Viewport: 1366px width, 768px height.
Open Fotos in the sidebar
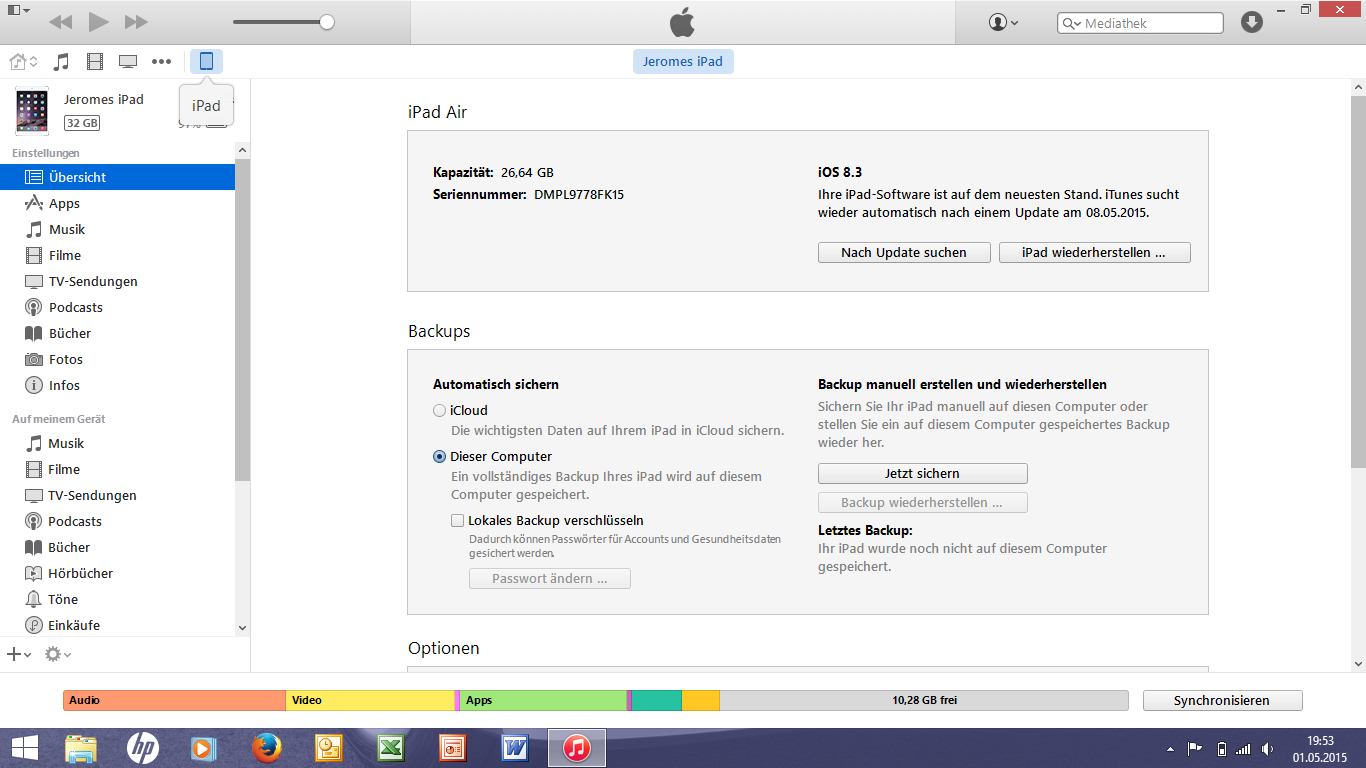click(x=118, y=359)
